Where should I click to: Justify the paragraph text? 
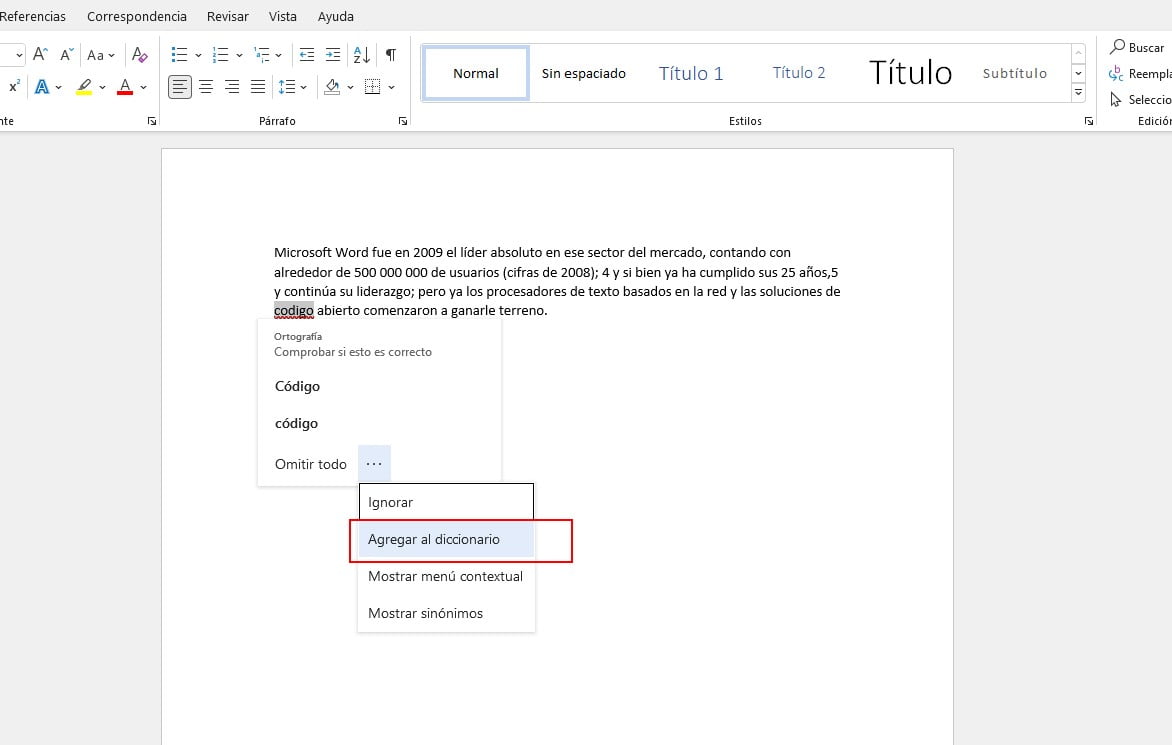[x=258, y=87]
